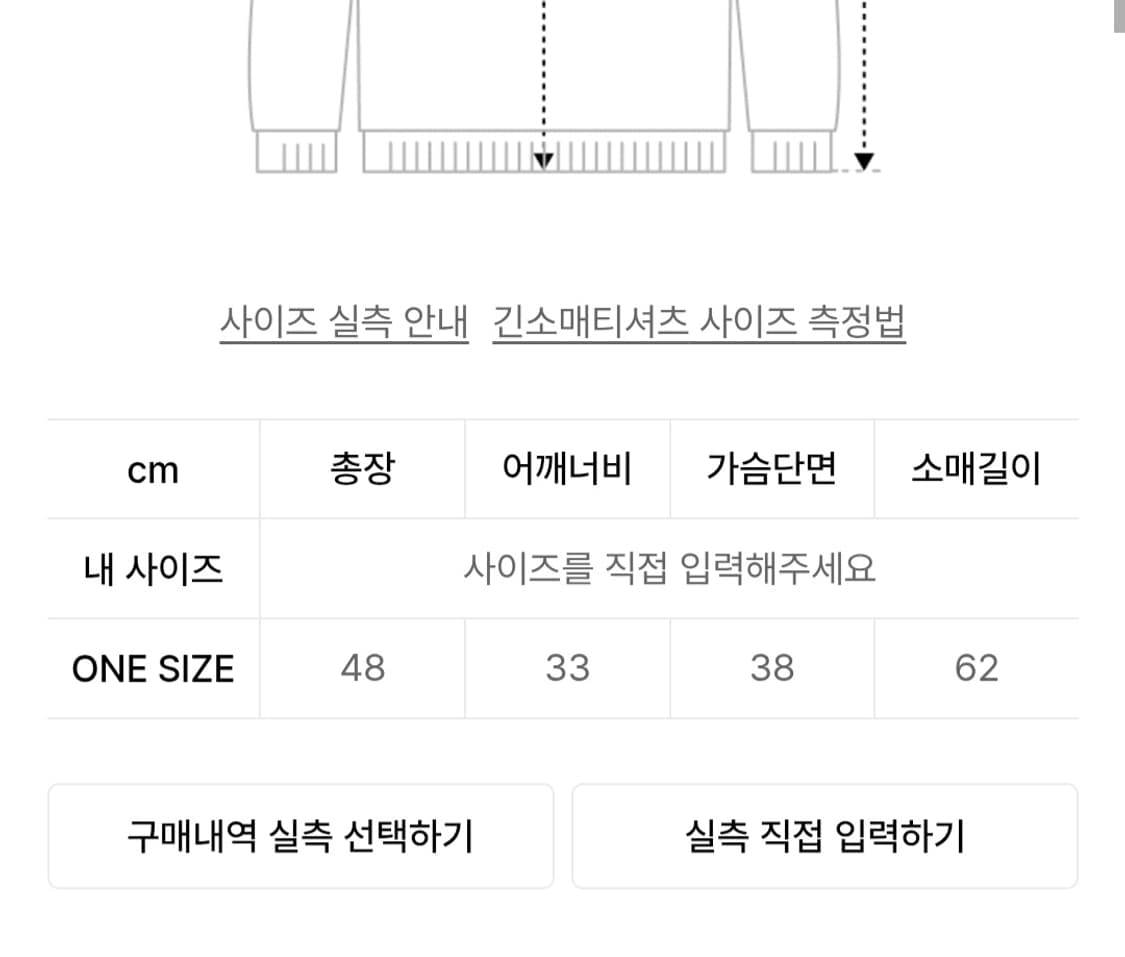Select the 총장 value 48
Viewport: 1125px width, 957px height.
coord(362,668)
